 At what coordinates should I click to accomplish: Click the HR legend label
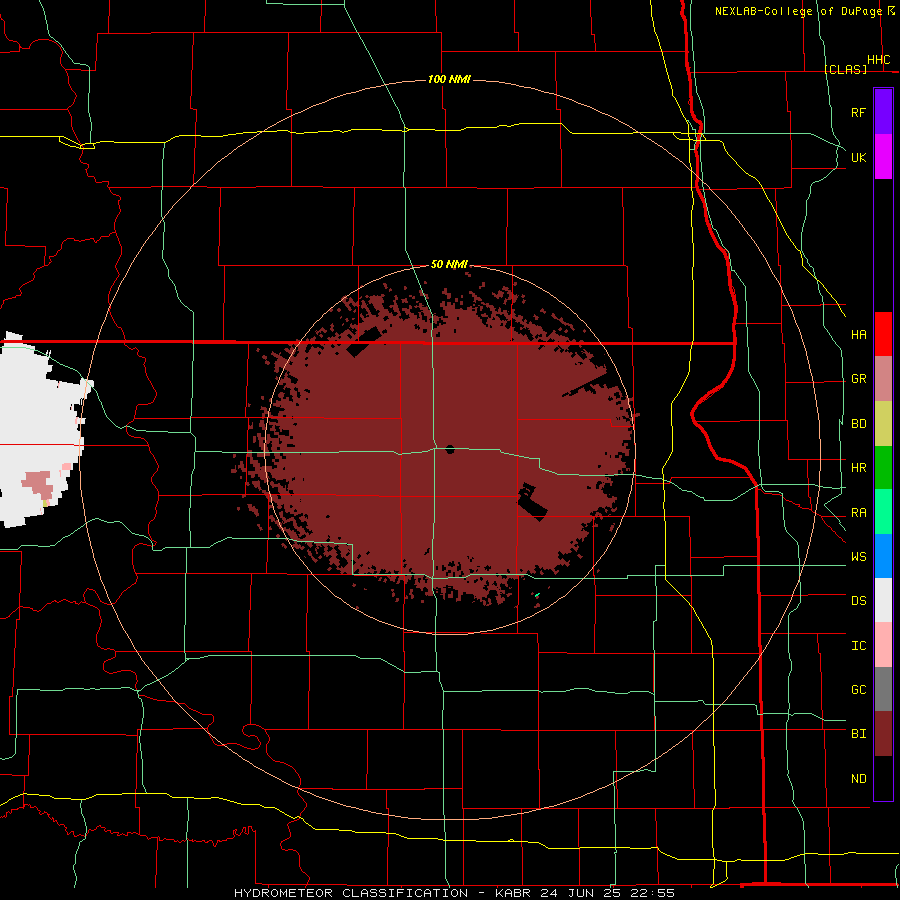pyautogui.click(x=858, y=468)
